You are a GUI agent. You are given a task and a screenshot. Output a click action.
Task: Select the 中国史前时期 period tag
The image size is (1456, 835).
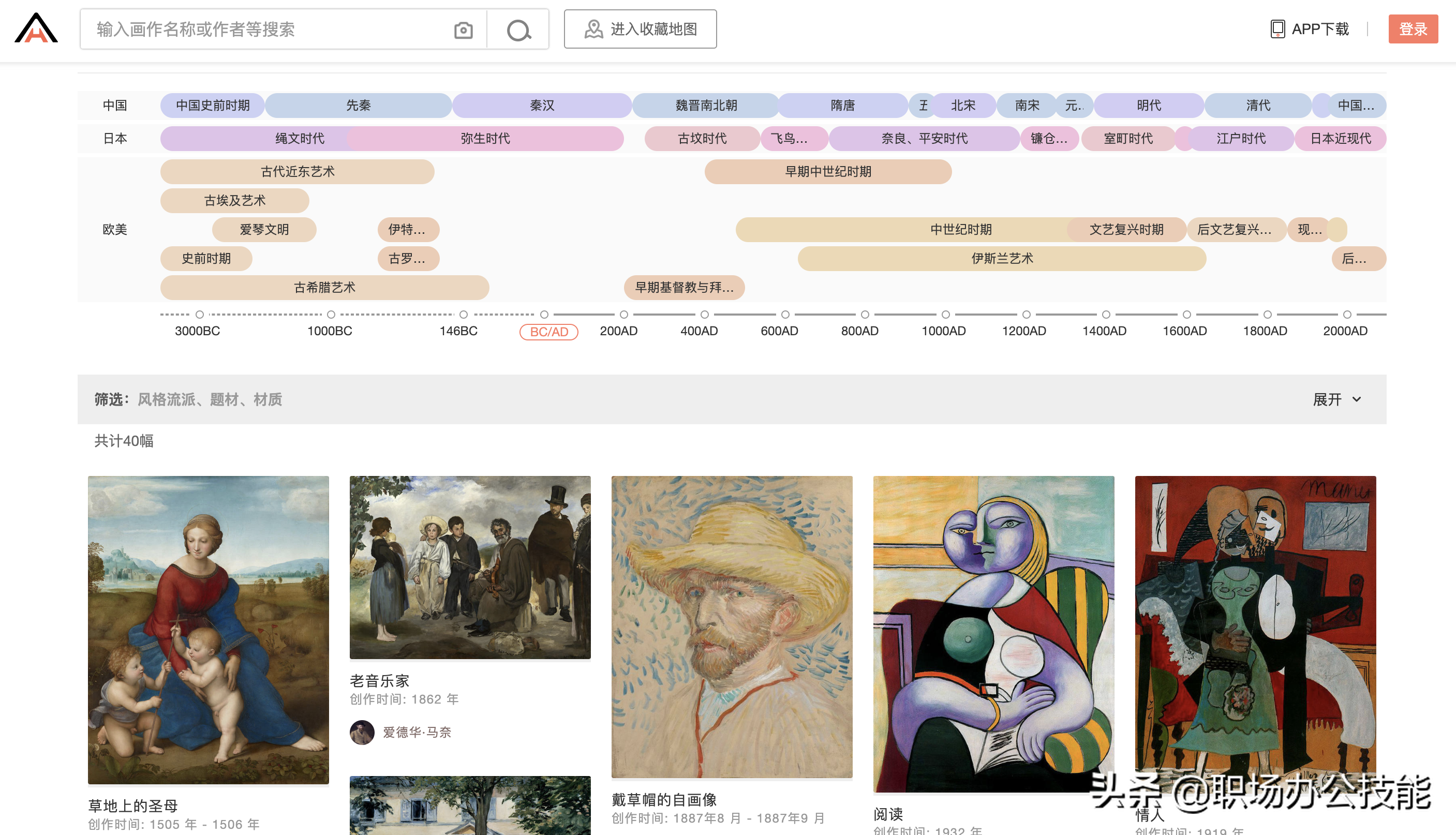pos(213,106)
